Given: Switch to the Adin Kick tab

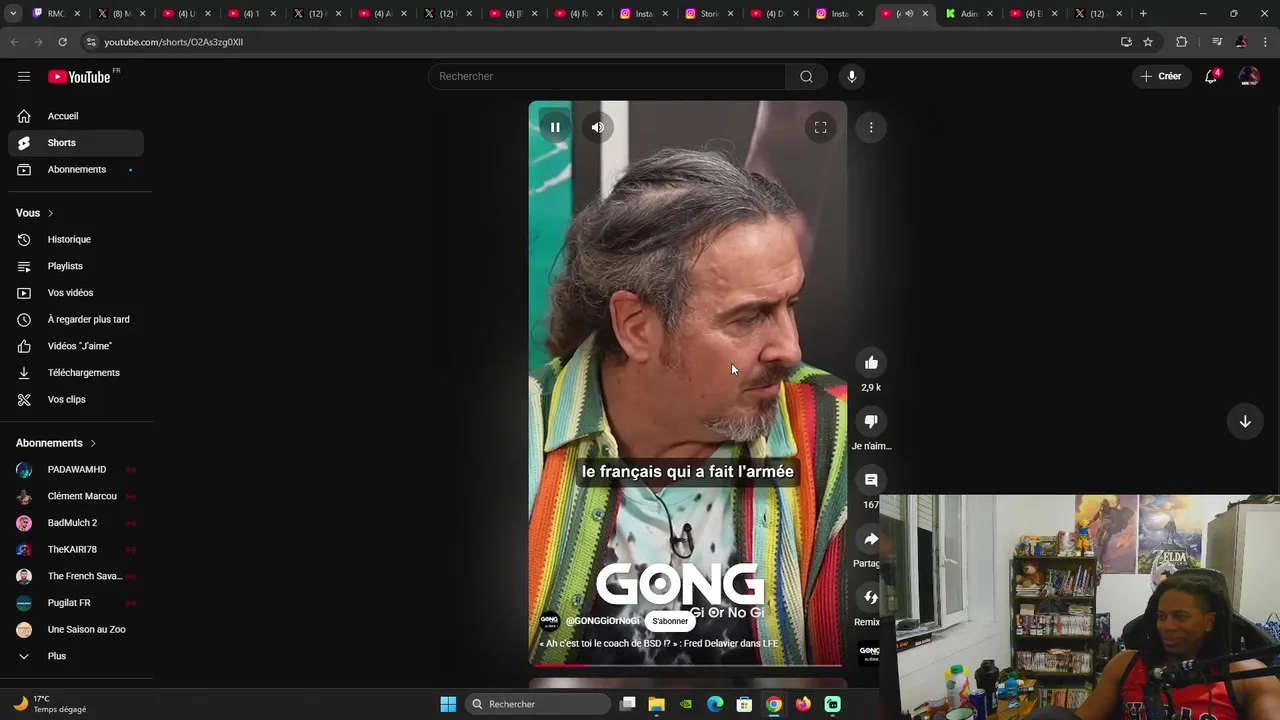Looking at the screenshot, I should (969, 14).
